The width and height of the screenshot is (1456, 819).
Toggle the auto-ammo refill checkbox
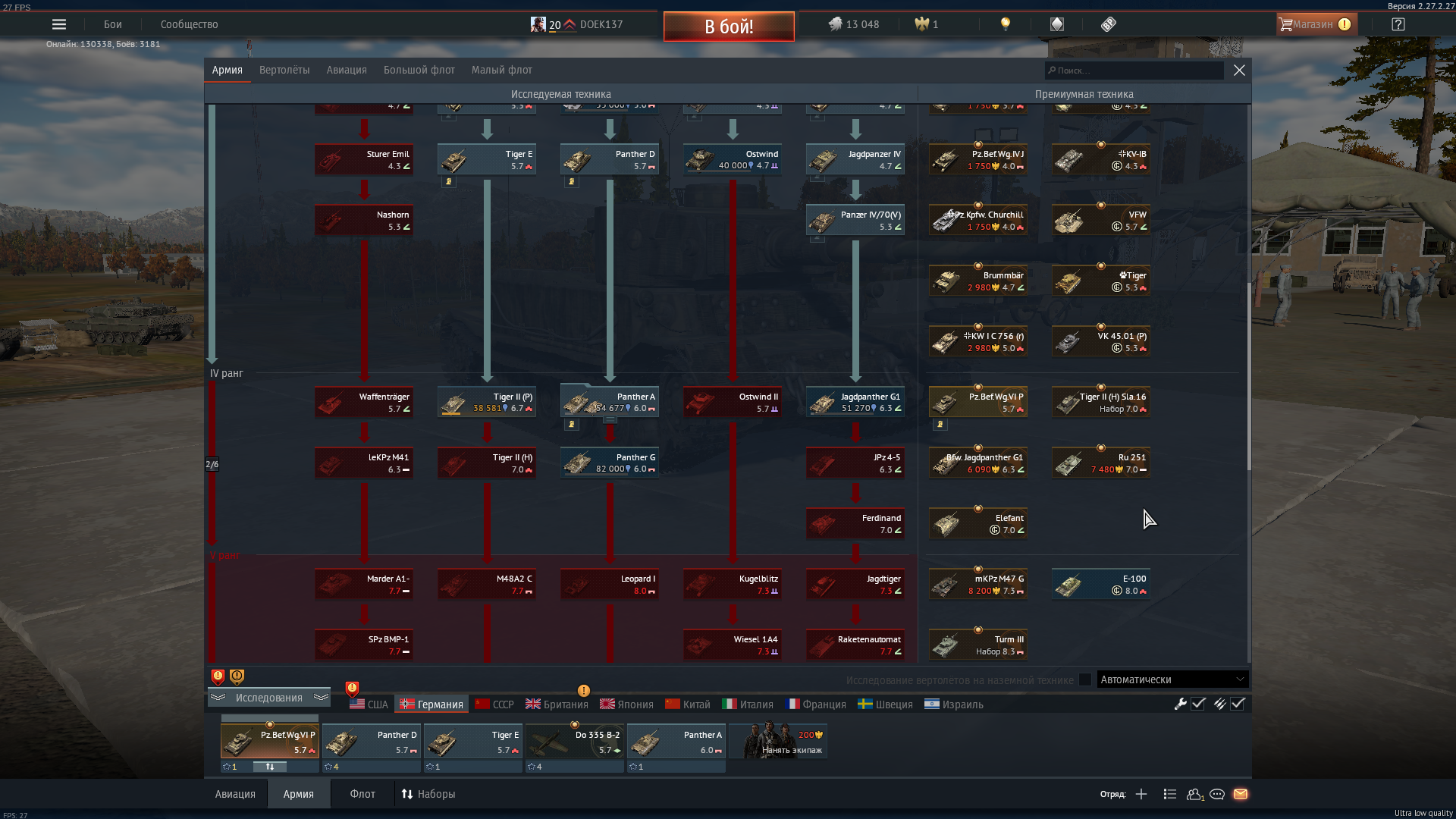coord(1238,704)
